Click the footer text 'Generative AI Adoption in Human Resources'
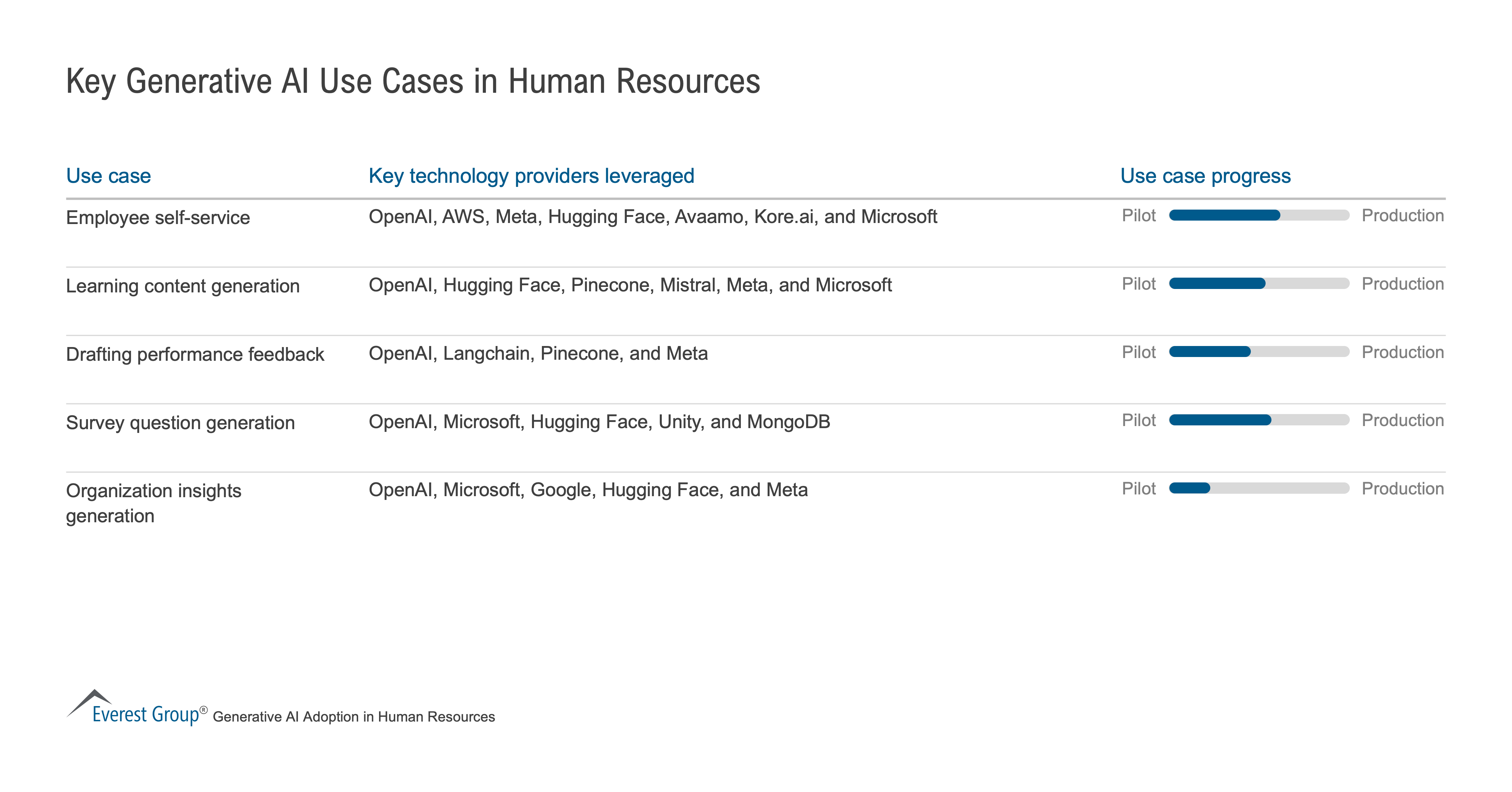 click(x=353, y=717)
